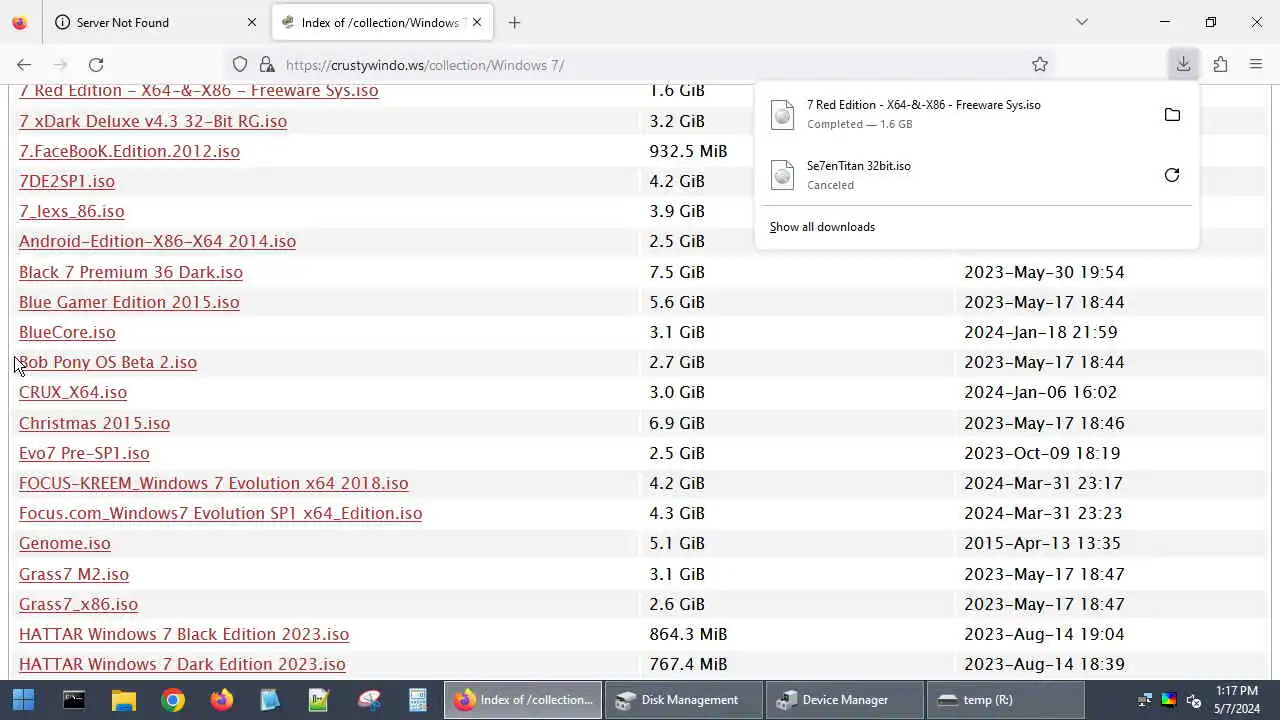1280x720 pixels.
Task: Open File Explorer from the taskbar
Action: 123,700
